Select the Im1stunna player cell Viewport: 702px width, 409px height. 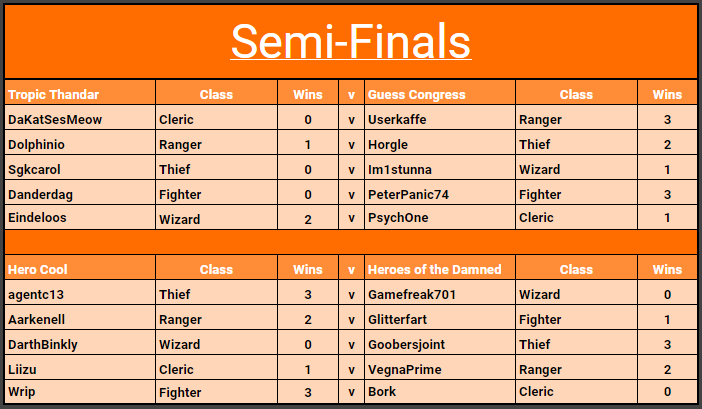(440, 168)
